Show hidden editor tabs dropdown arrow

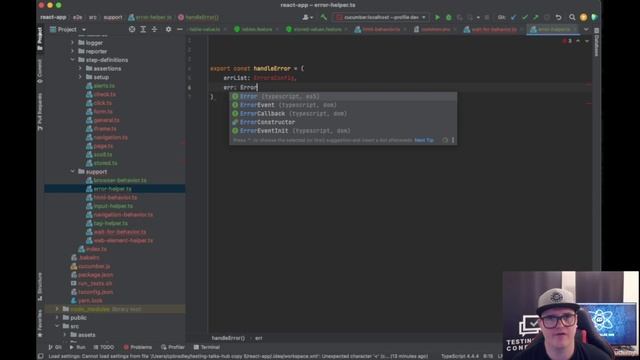point(586,29)
